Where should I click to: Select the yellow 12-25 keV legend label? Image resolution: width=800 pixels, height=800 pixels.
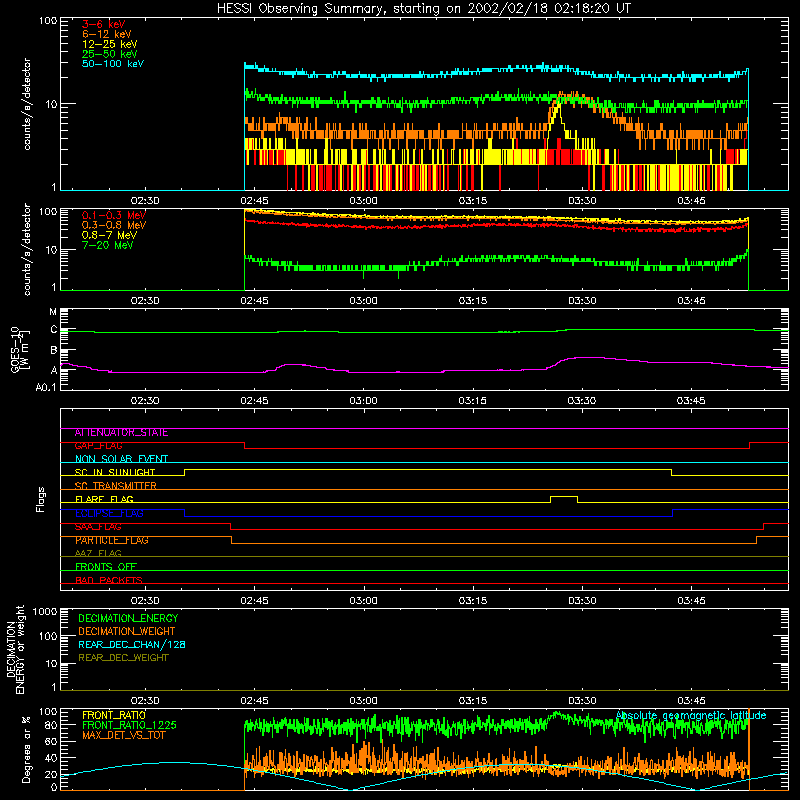click(x=109, y=44)
